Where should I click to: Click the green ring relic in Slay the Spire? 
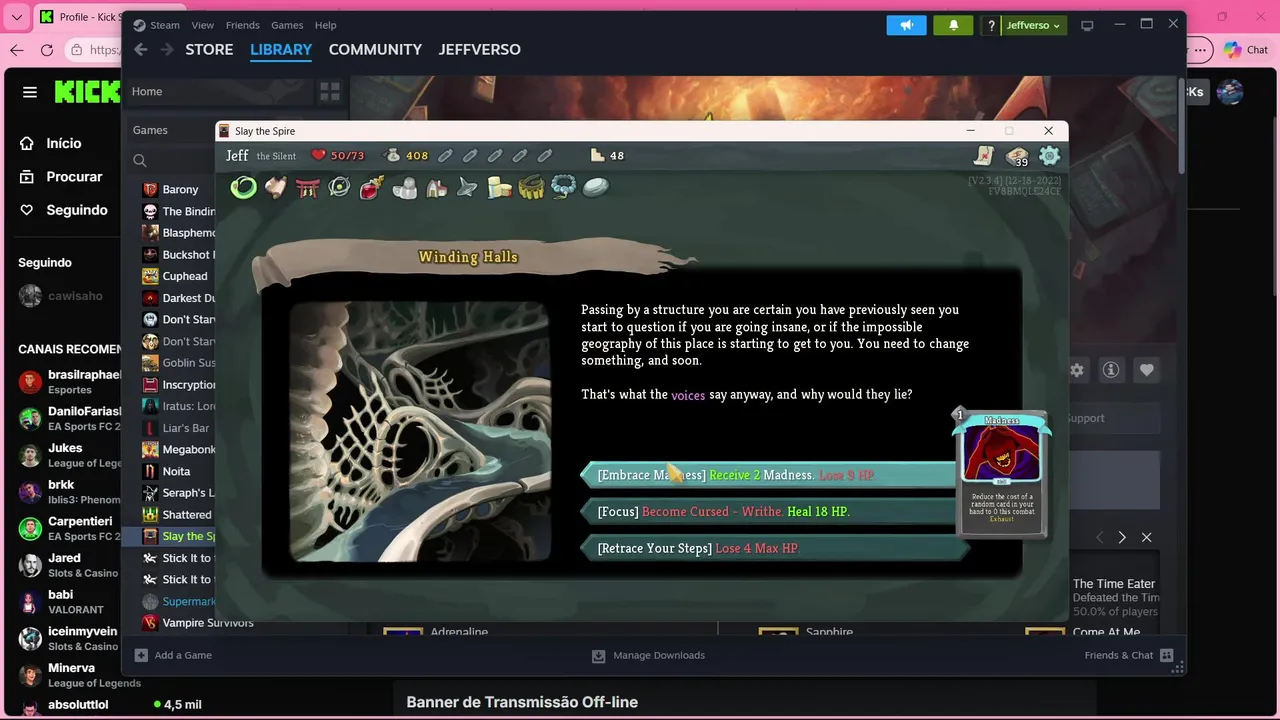243,187
